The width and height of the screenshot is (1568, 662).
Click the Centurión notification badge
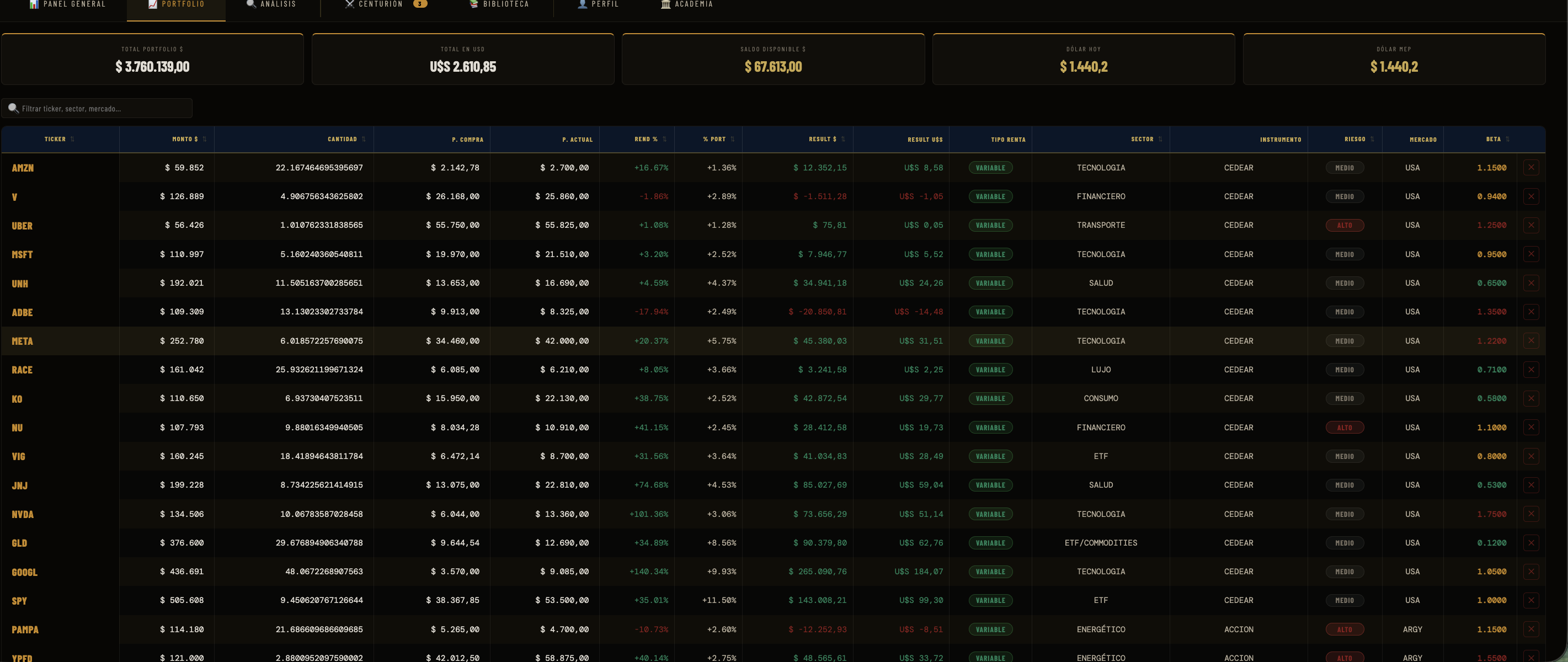point(419,4)
